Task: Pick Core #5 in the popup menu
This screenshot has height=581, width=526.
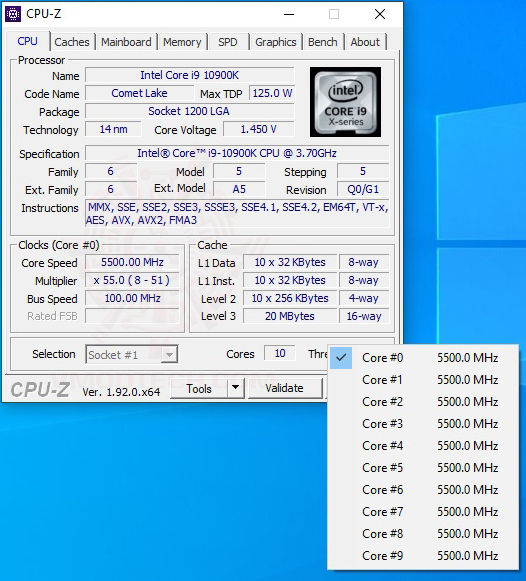Action: click(x=423, y=468)
